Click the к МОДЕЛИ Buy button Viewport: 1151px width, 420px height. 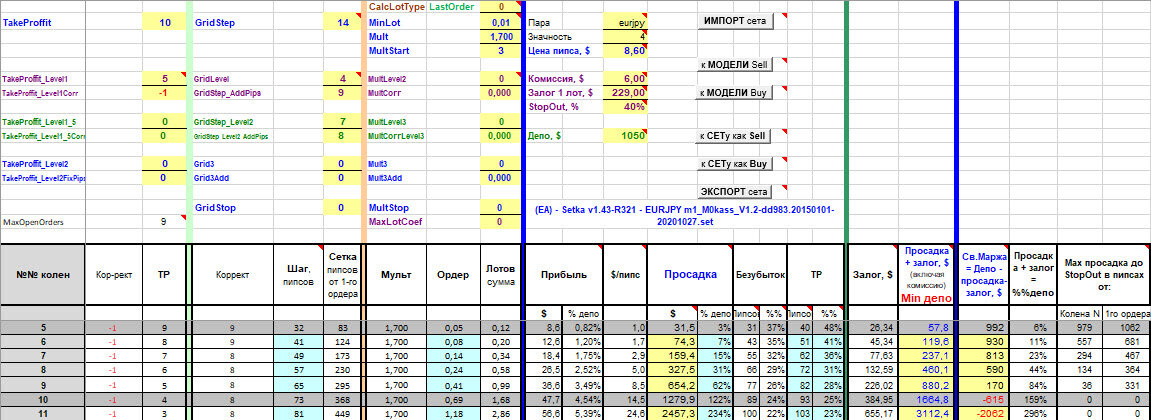(x=735, y=93)
